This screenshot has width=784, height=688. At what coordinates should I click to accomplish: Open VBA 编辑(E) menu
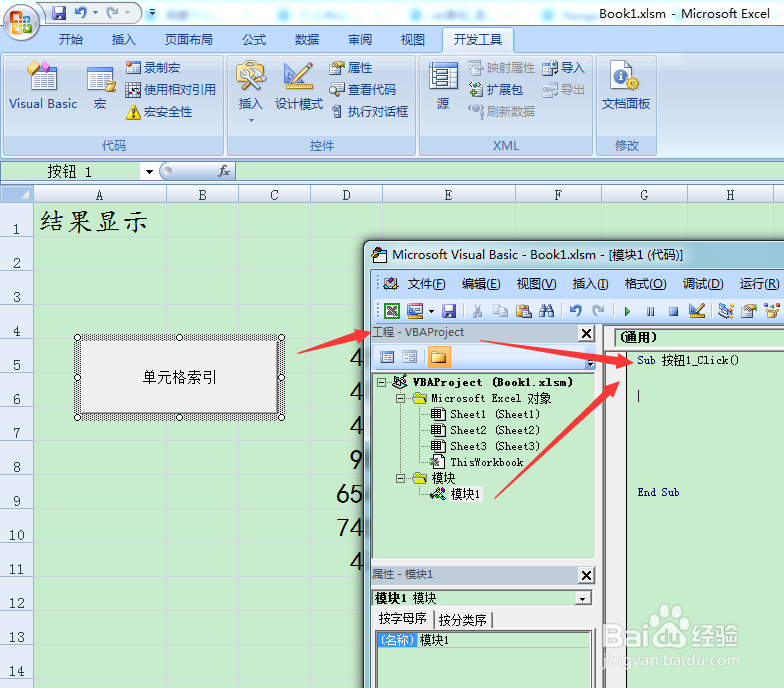pyautogui.click(x=480, y=284)
